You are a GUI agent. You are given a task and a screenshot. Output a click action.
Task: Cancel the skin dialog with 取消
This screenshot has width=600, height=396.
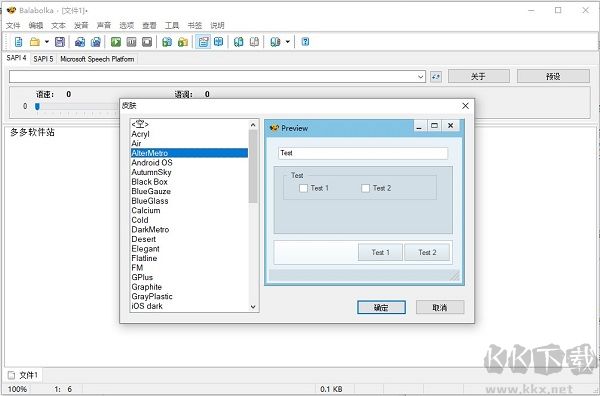point(440,307)
